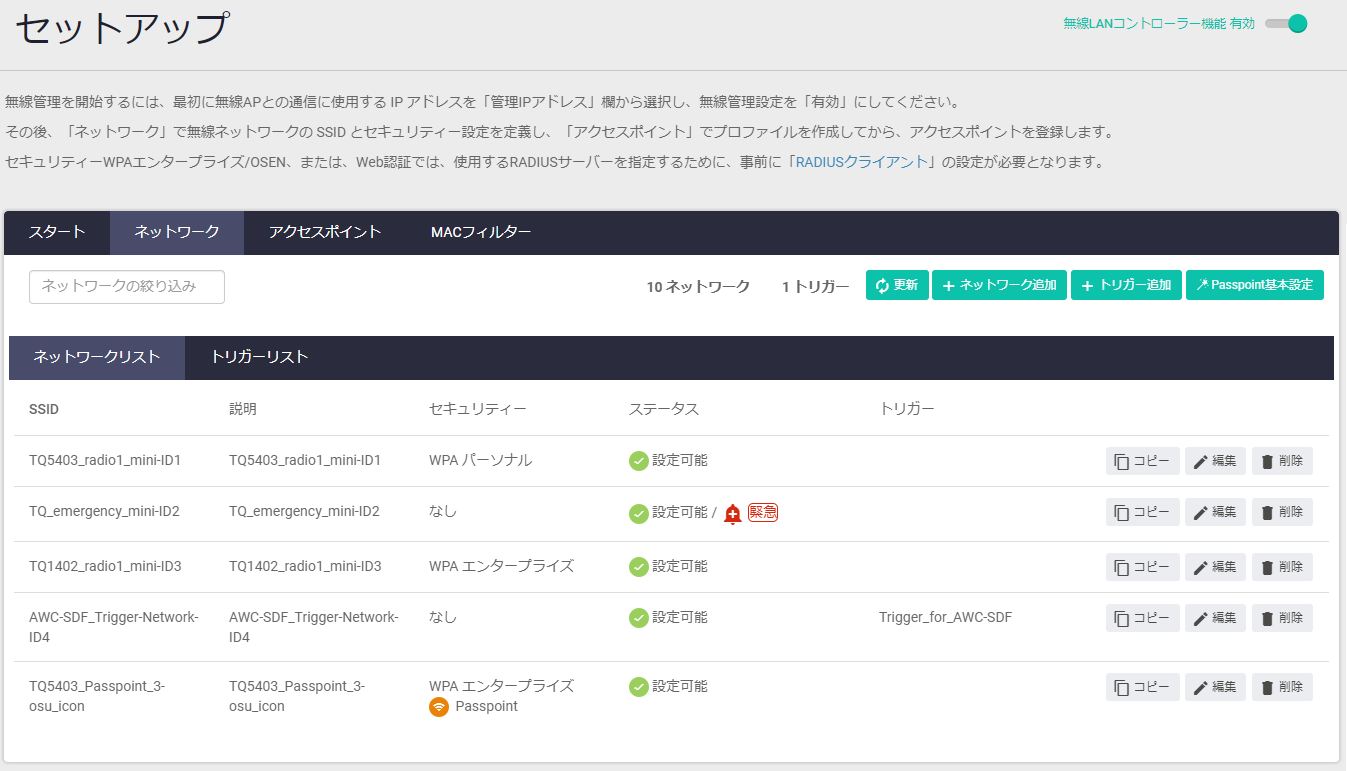
Task: Open the アクセスポイント tab
Action: (x=325, y=232)
